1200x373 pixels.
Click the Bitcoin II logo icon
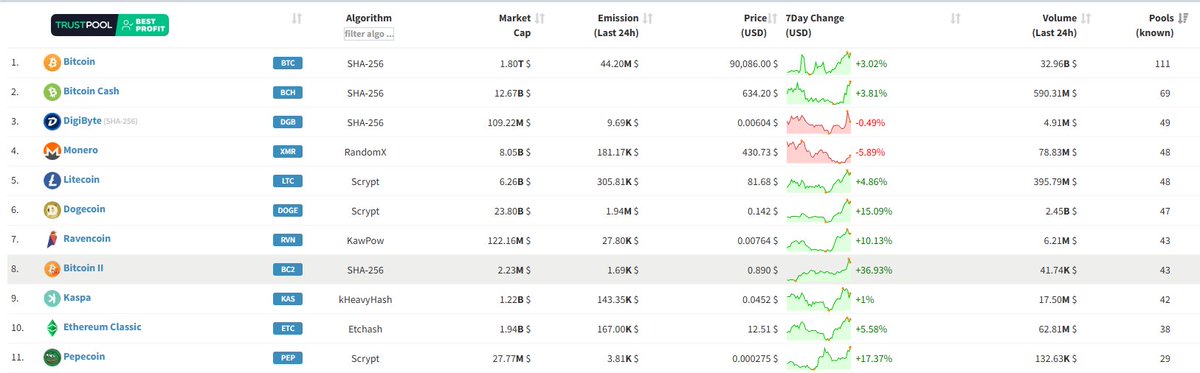[52, 269]
